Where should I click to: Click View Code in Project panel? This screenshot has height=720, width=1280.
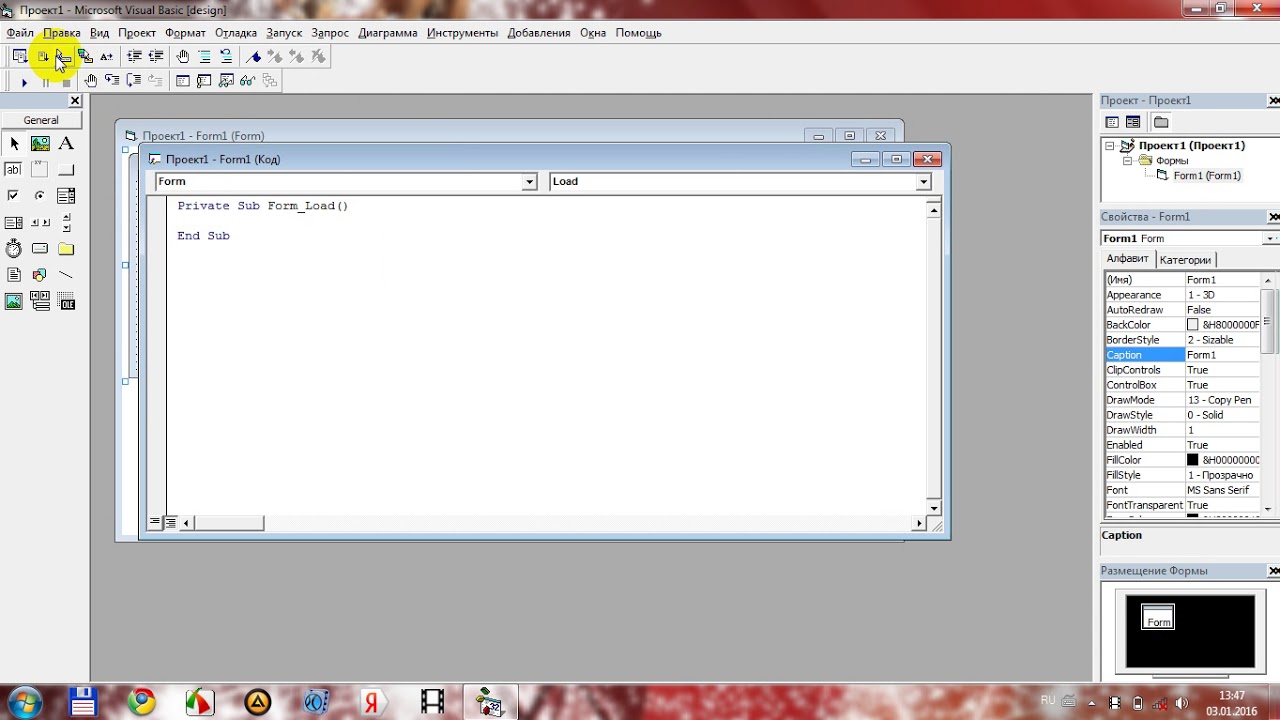pyautogui.click(x=1112, y=122)
